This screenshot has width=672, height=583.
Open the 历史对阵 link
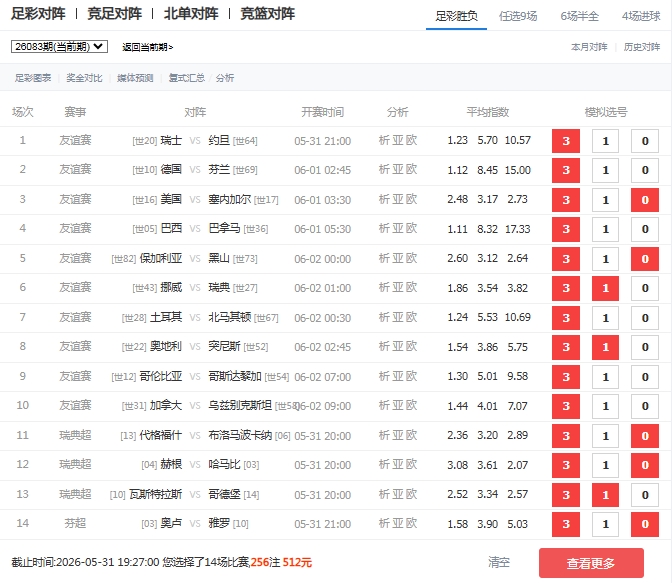click(x=642, y=47)
